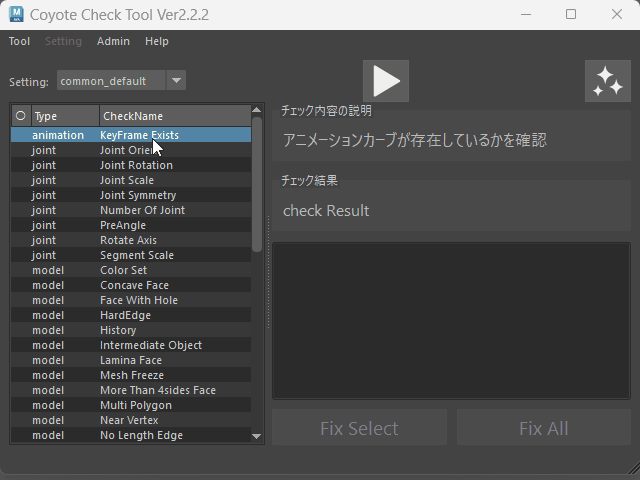The height and width of the screenshot is (480, 640).
Task: Click scroll down arrow in check list
Action: 257,436
